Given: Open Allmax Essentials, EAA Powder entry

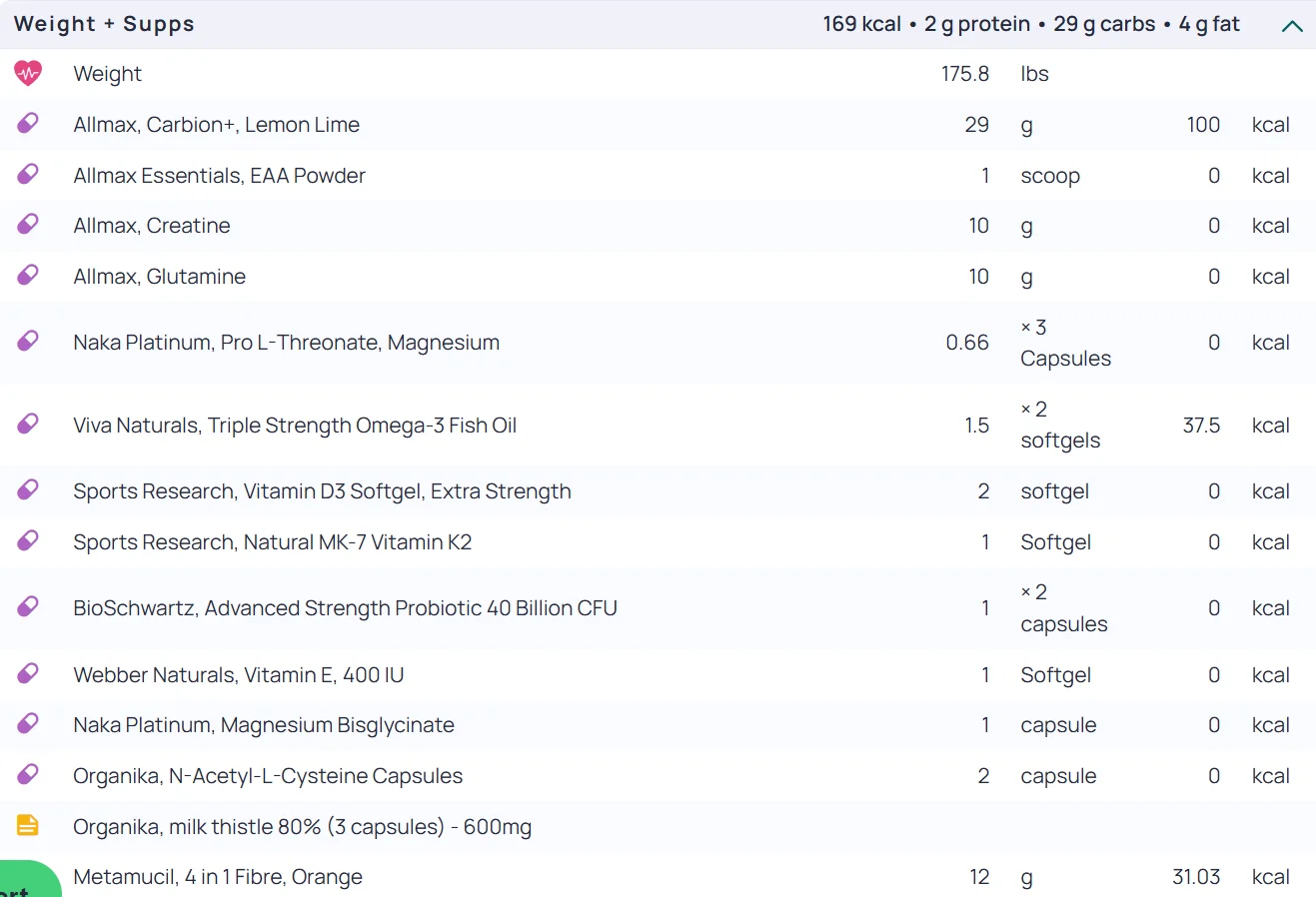Looking at the screenshot, I should (x=219, y=176).
